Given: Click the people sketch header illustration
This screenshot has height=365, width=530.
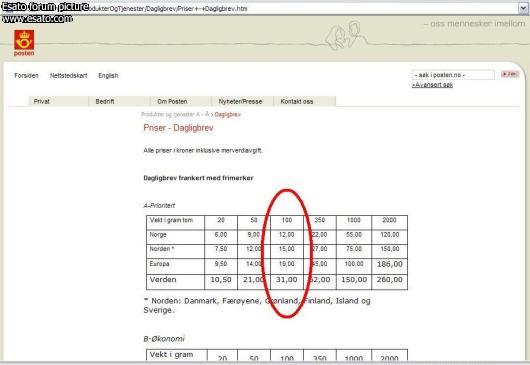Looking at the screenshot, I should click(345, 35).
